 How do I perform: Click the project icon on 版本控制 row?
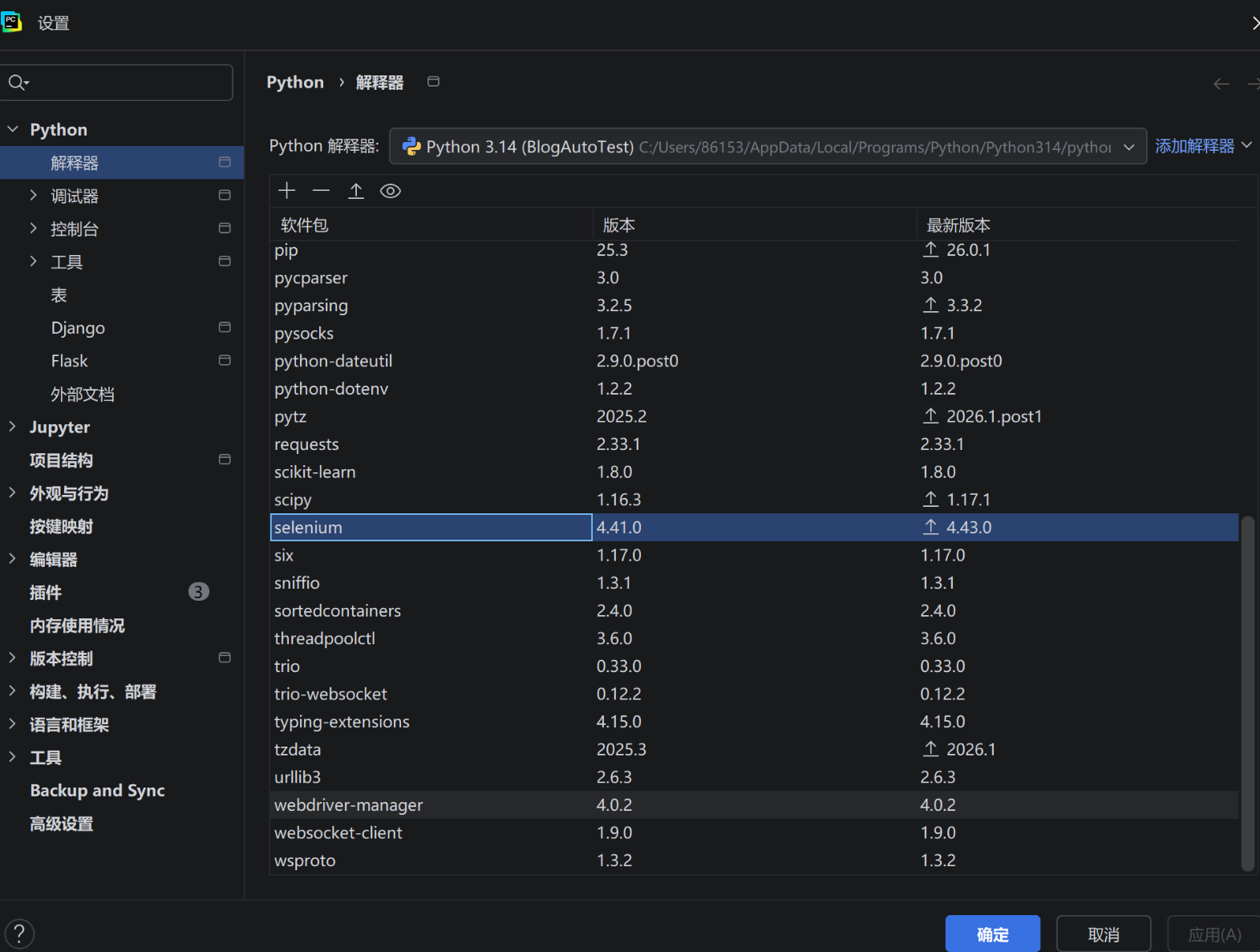coord(225,658)
